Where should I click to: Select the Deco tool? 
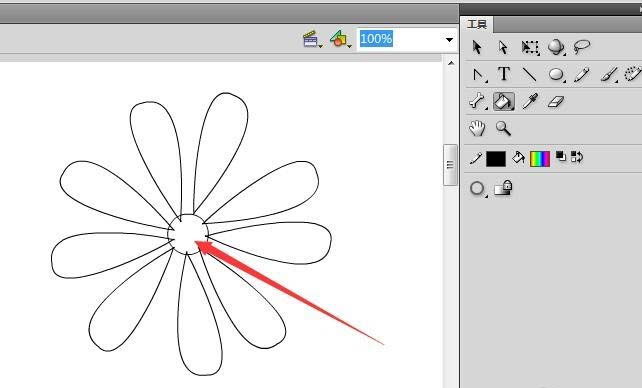pyautogui.click(x=633, y=74)
